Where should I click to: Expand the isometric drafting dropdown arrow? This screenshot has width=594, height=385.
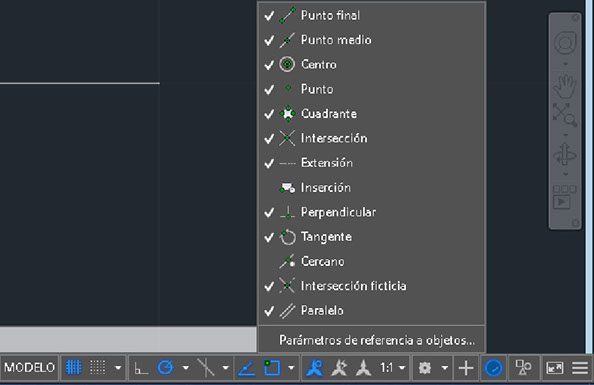pos(226,368)
